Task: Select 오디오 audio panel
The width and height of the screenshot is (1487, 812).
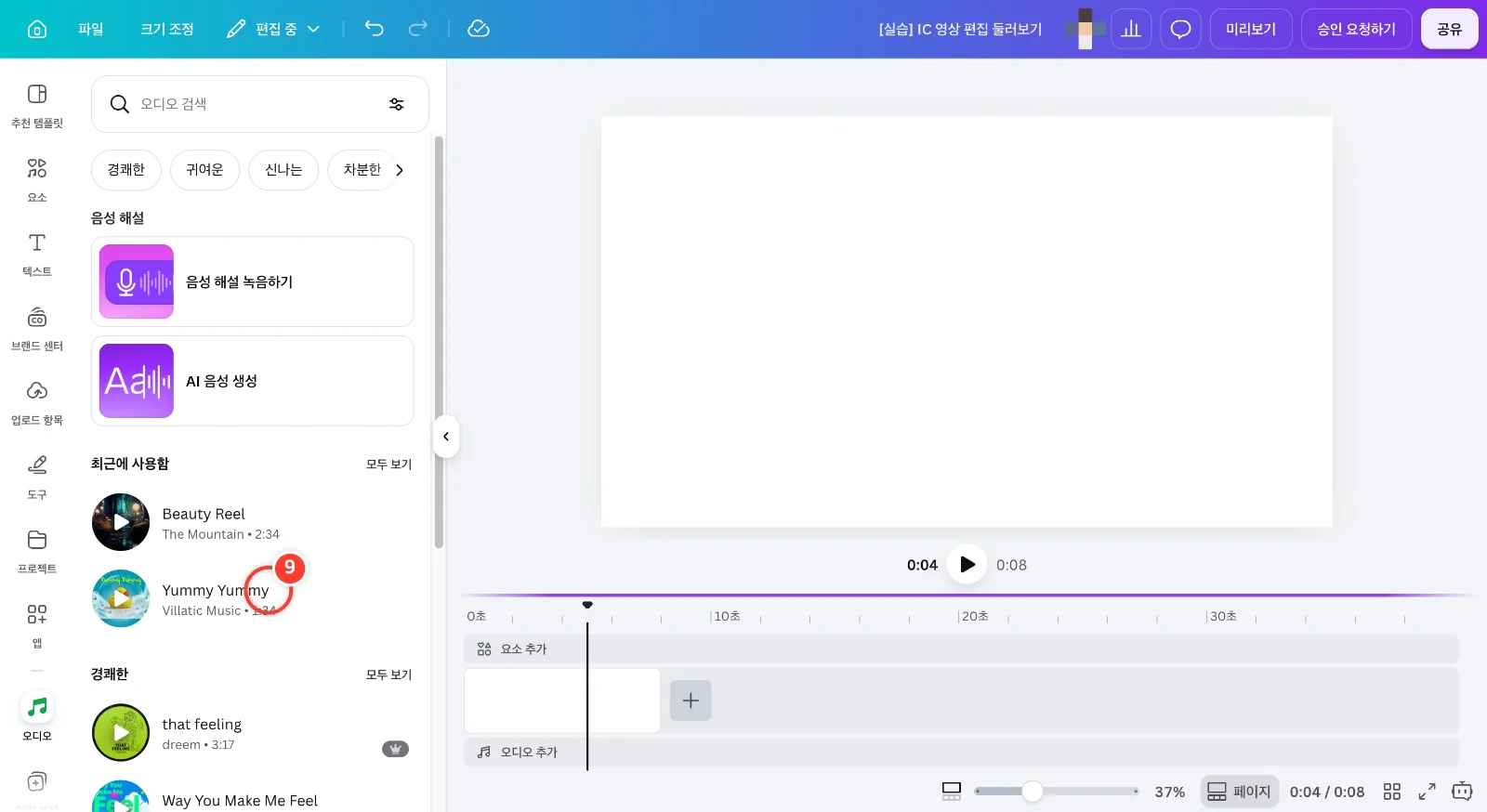Action: (x=37, y=717)
